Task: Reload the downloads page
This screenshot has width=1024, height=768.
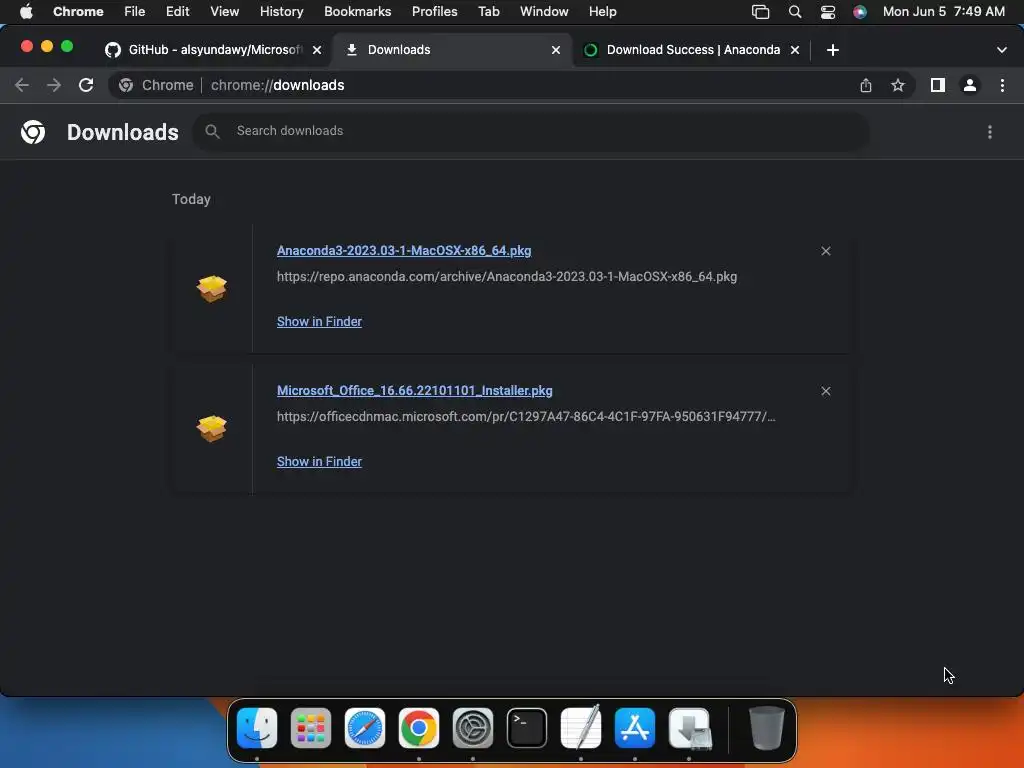Action: click(86, 85)
